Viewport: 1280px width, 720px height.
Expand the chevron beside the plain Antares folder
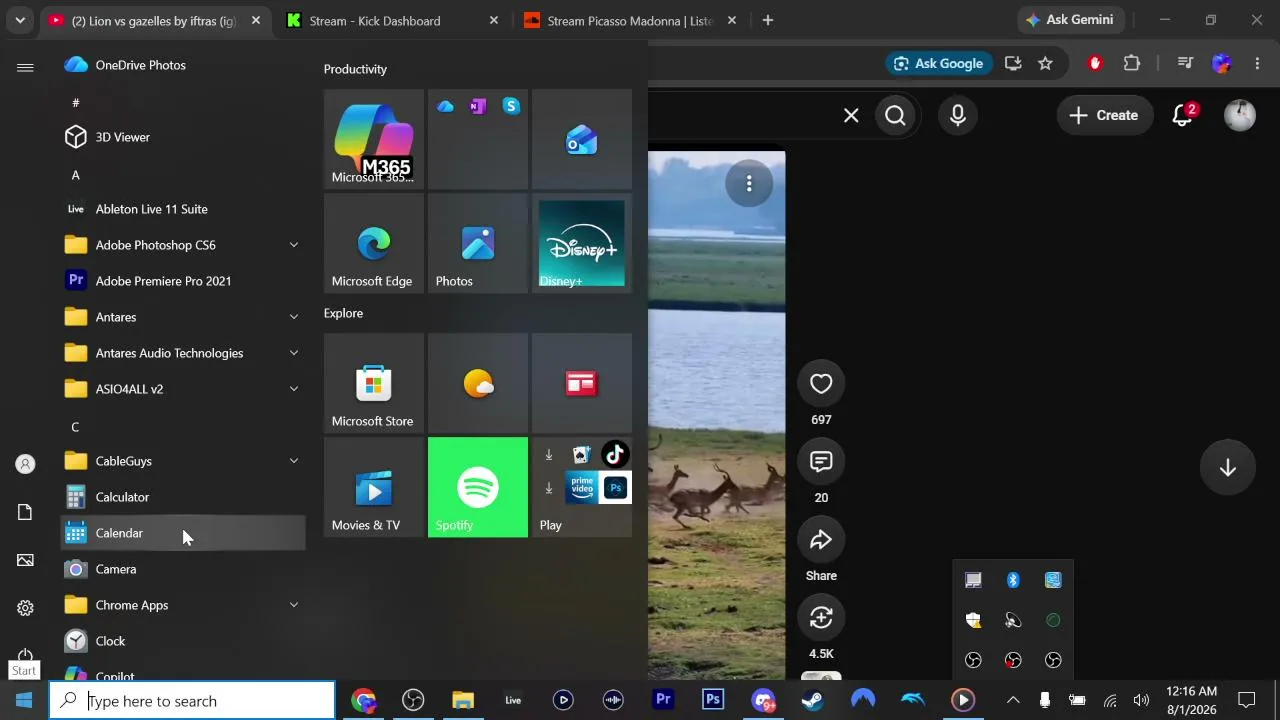click(x=294, y=317)
